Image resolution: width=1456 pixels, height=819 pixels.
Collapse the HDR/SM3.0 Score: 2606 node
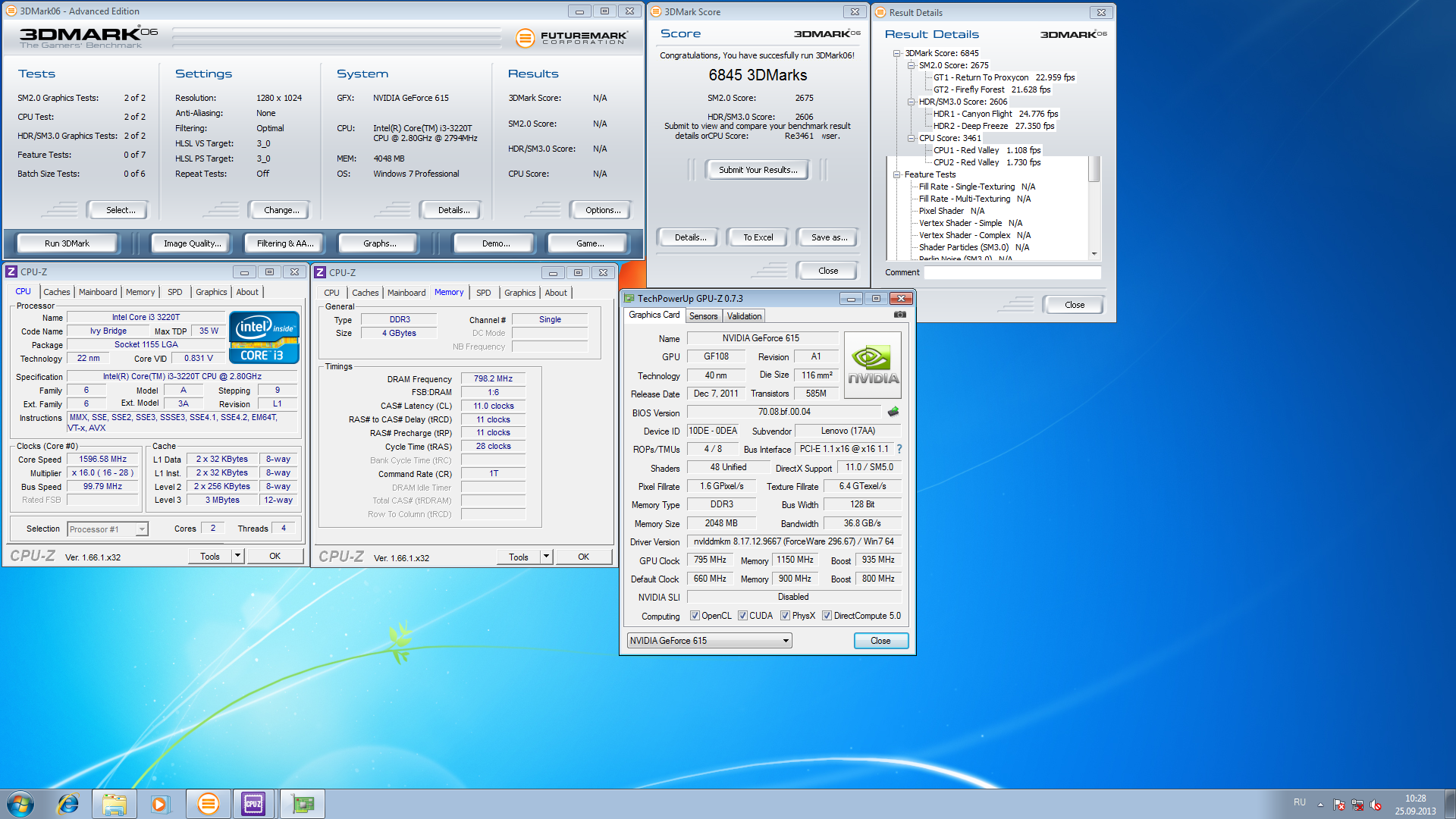click(911, 102)
